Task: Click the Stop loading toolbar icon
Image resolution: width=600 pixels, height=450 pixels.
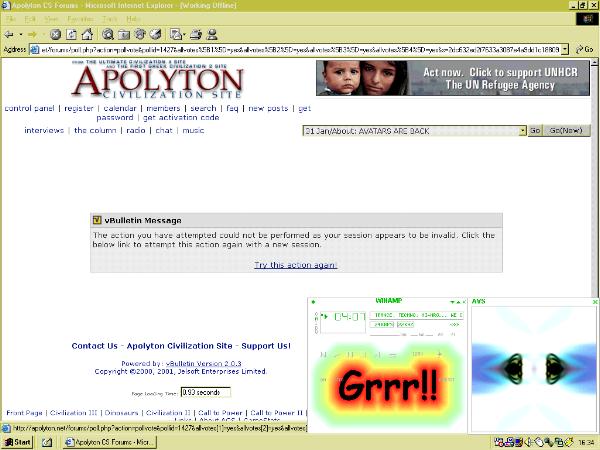Action: pyautogui.click(x=56, y=34)
